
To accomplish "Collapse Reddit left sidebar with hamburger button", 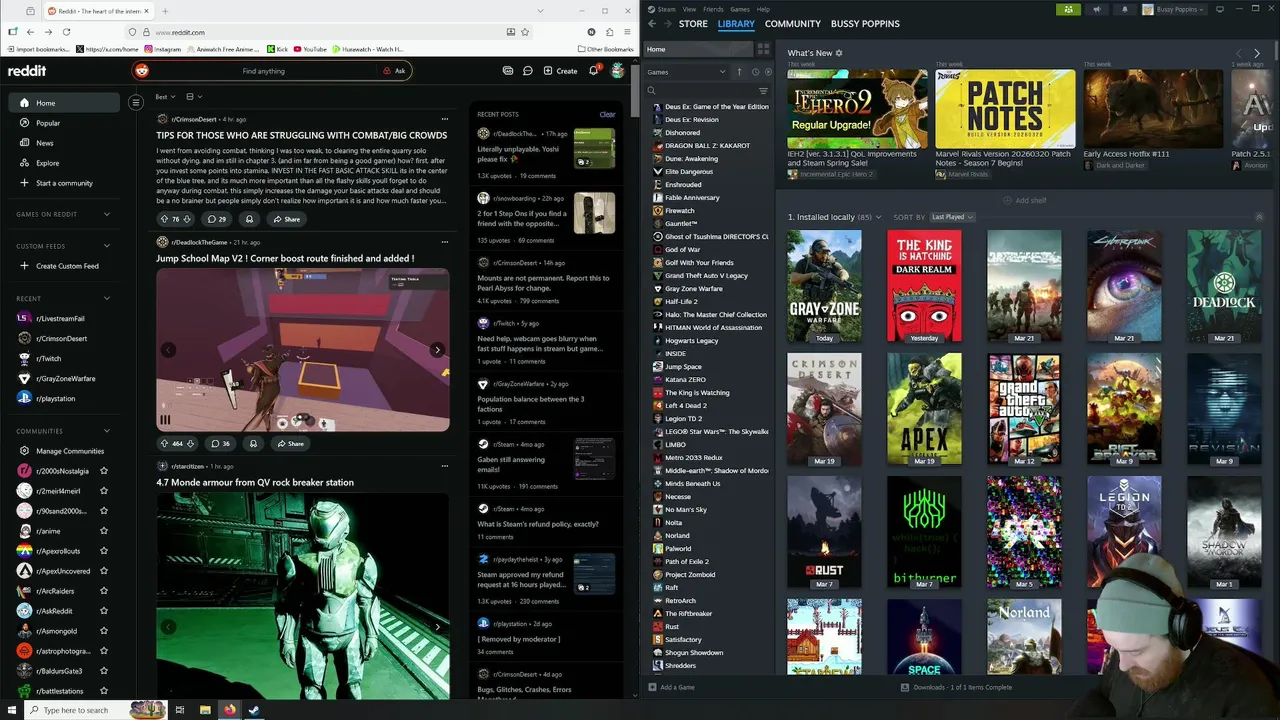I will point(136,102).
